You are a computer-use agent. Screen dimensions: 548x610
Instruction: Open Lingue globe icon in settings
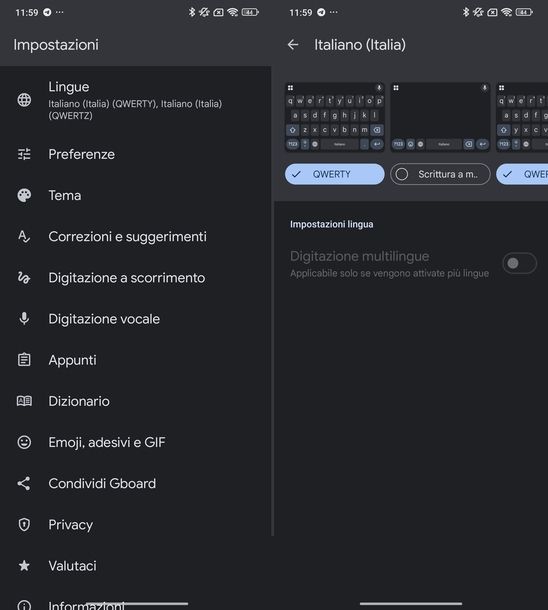[24, 100]
